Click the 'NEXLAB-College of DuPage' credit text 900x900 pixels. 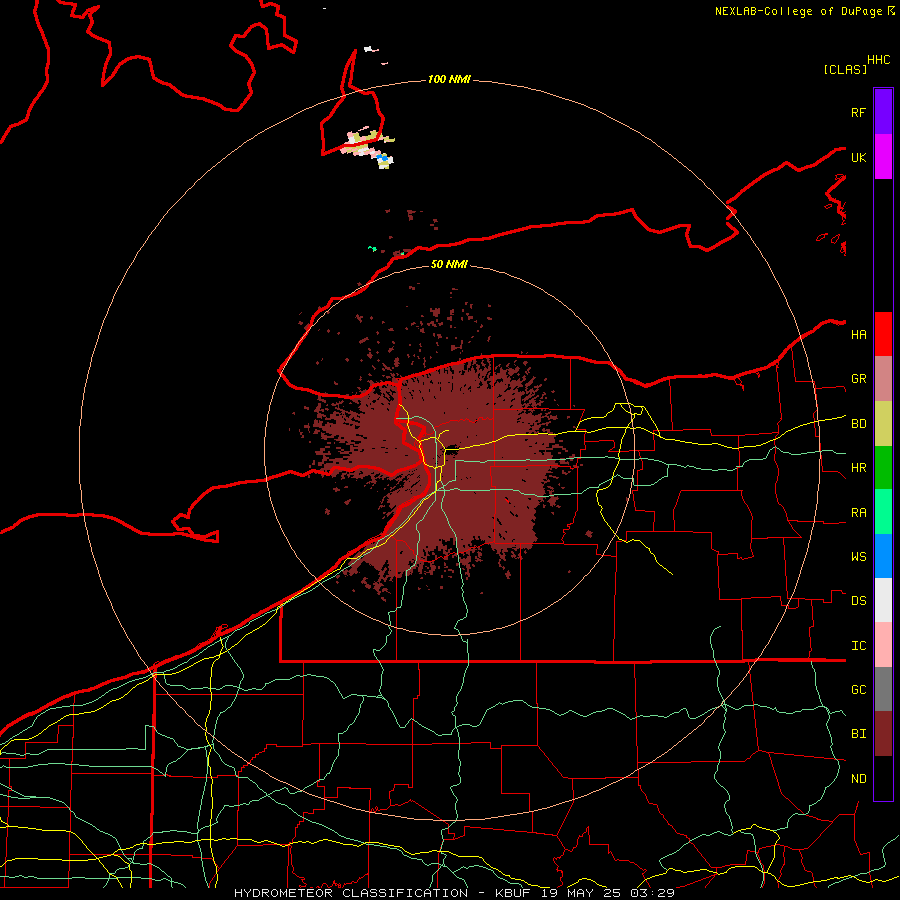[798, 11]
